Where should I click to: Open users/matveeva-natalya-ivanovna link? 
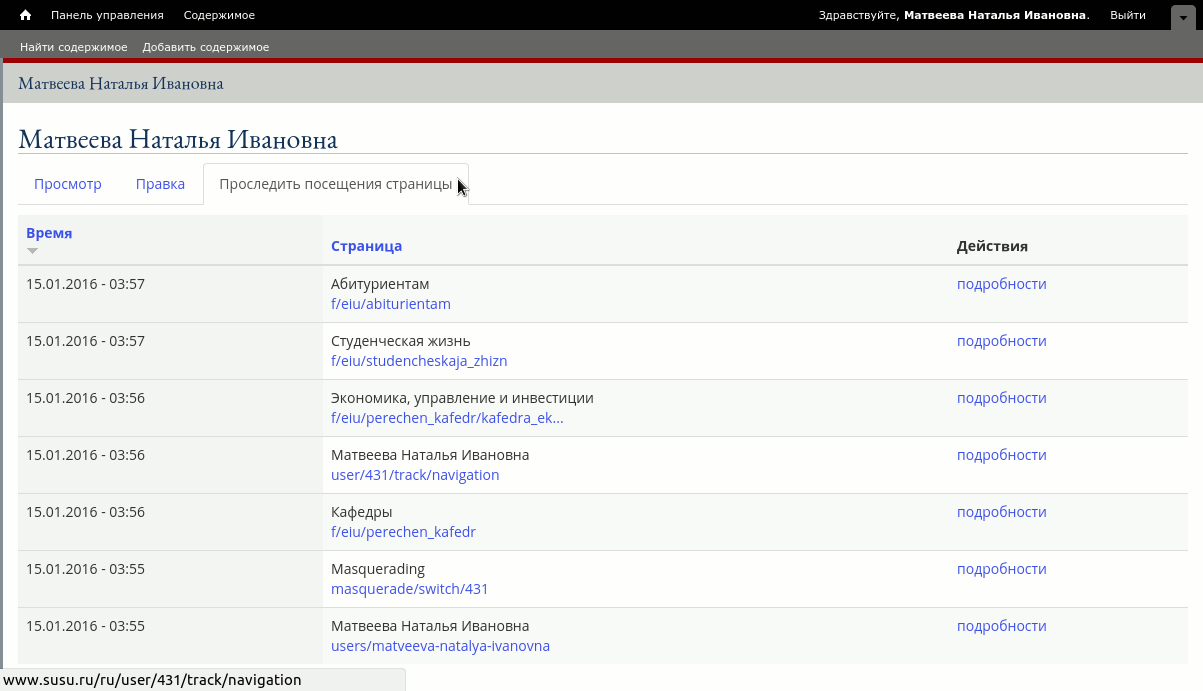point(440,646)
